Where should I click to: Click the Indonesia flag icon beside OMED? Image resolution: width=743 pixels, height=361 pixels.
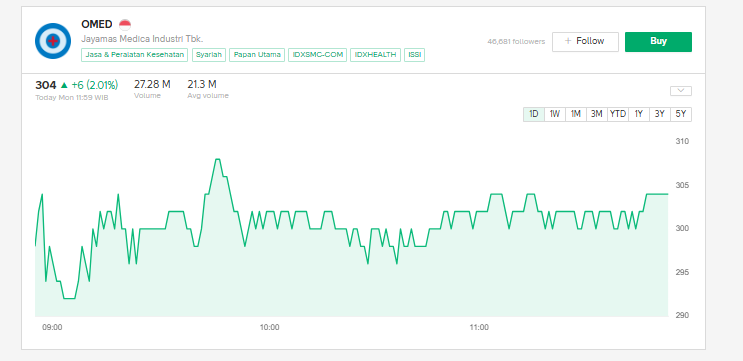(125, 25)
